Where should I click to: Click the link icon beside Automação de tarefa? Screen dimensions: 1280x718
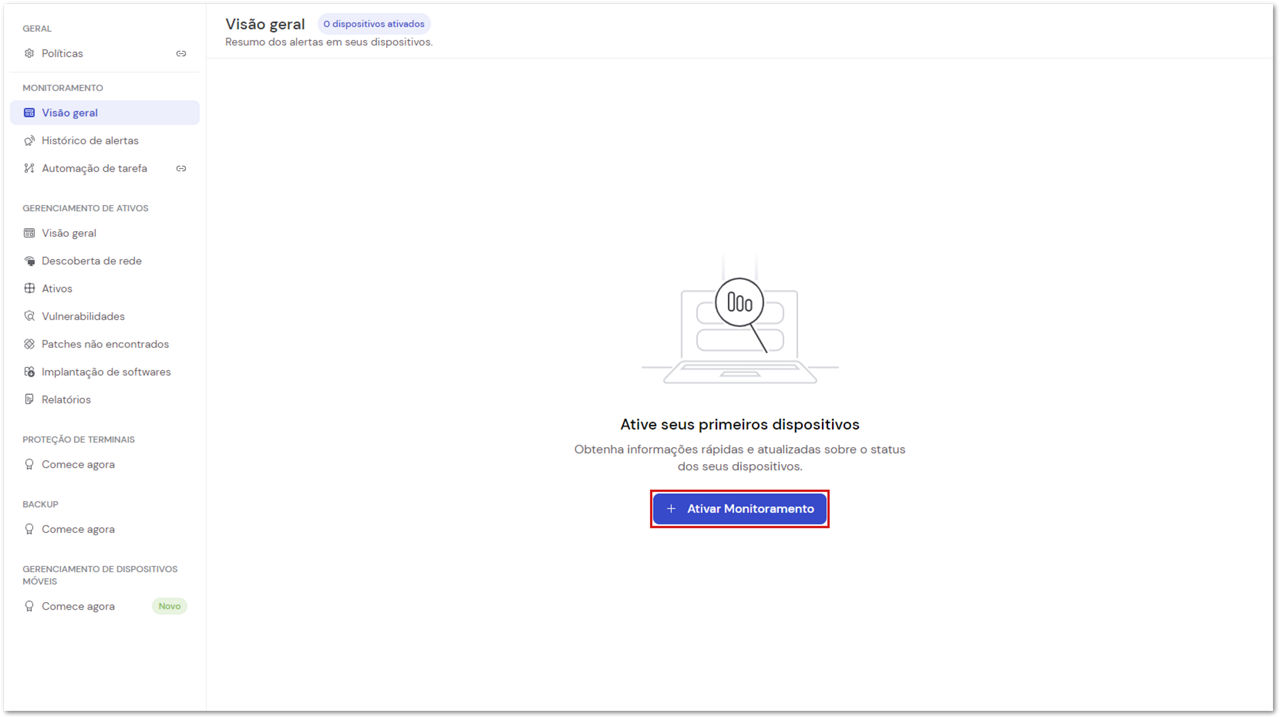pyautogui.click(x=181, y=169)
